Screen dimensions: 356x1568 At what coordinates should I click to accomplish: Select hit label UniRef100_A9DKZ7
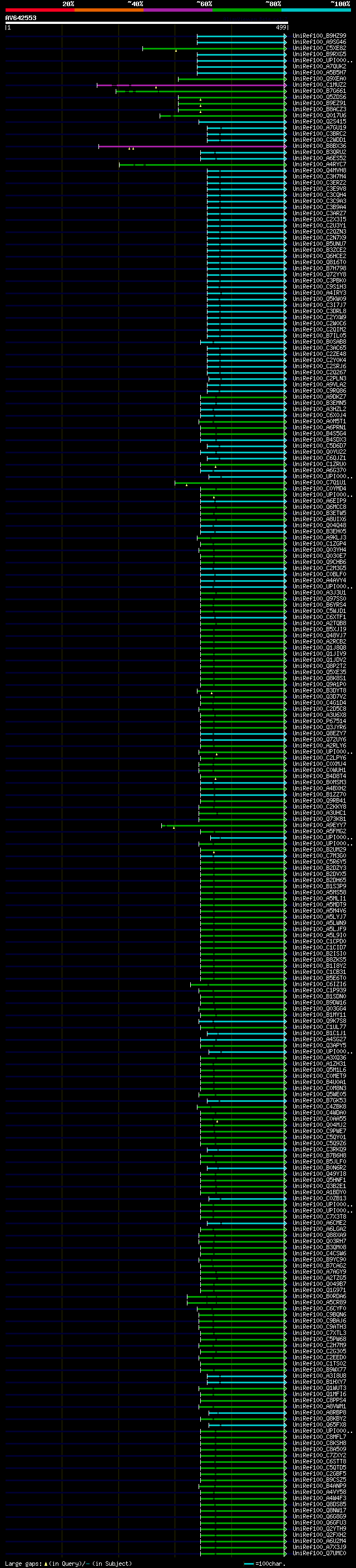tap(319, 397)
